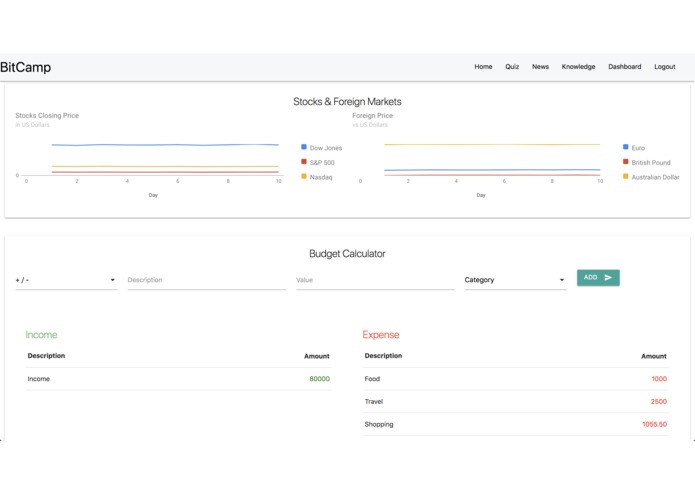Click the Stocks & Foreign Markets heading

348,101
